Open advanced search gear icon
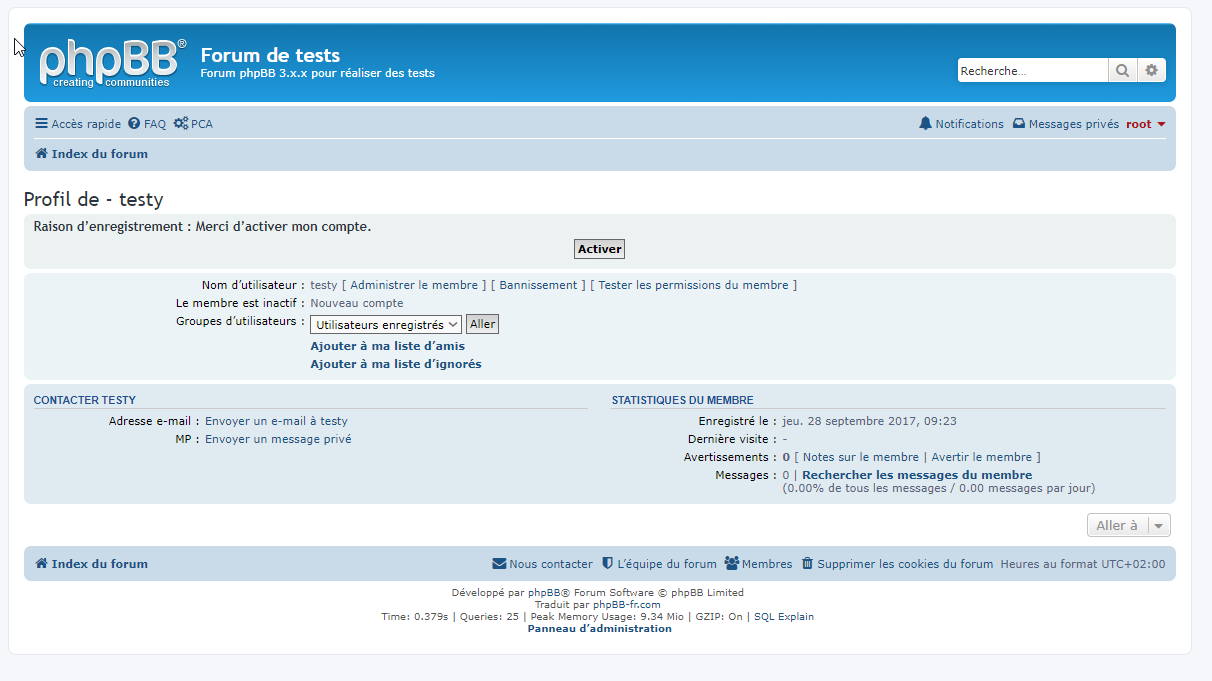 point(1151,70)
